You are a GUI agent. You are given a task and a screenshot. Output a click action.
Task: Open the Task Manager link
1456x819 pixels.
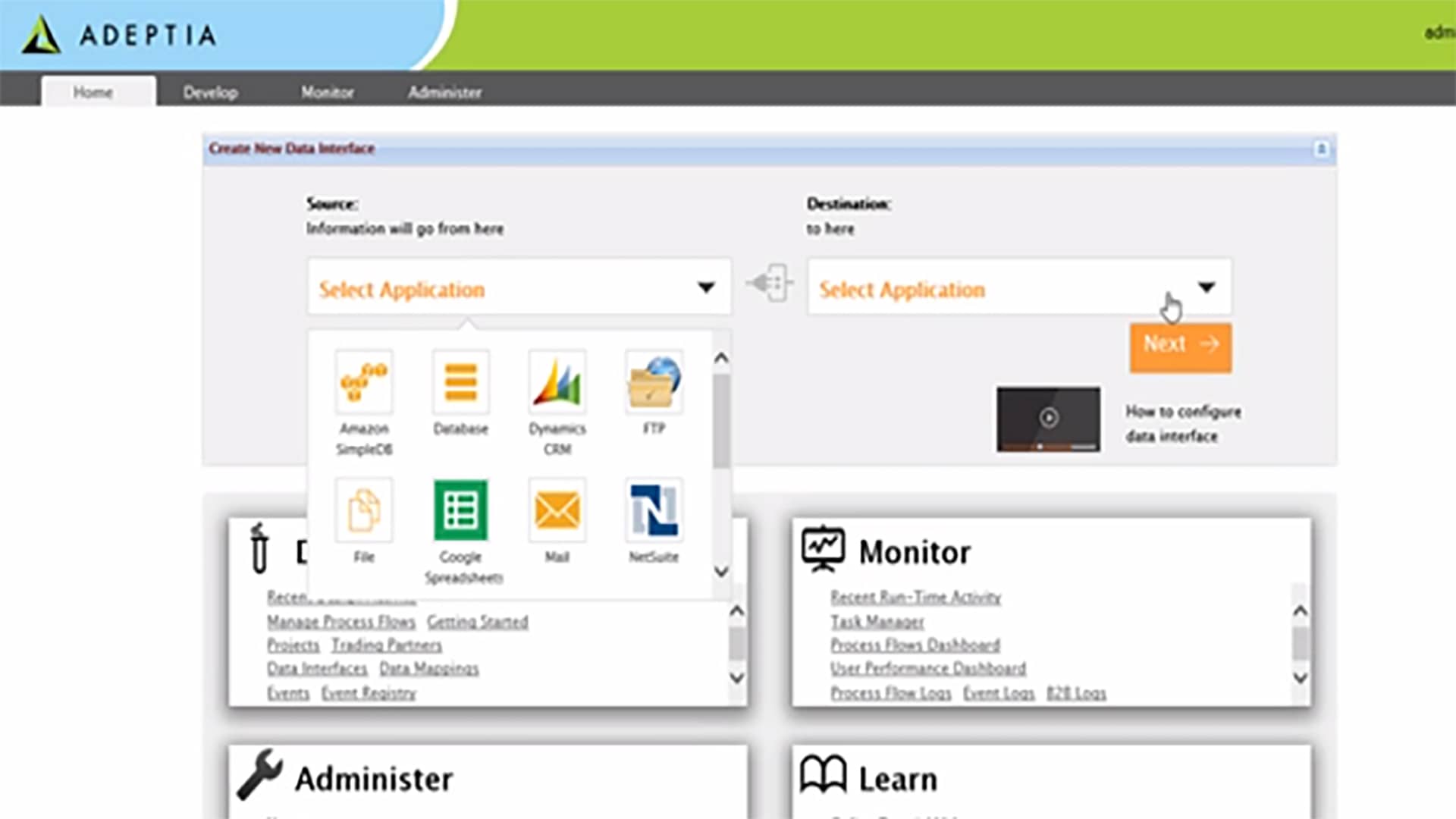(877, 622)
